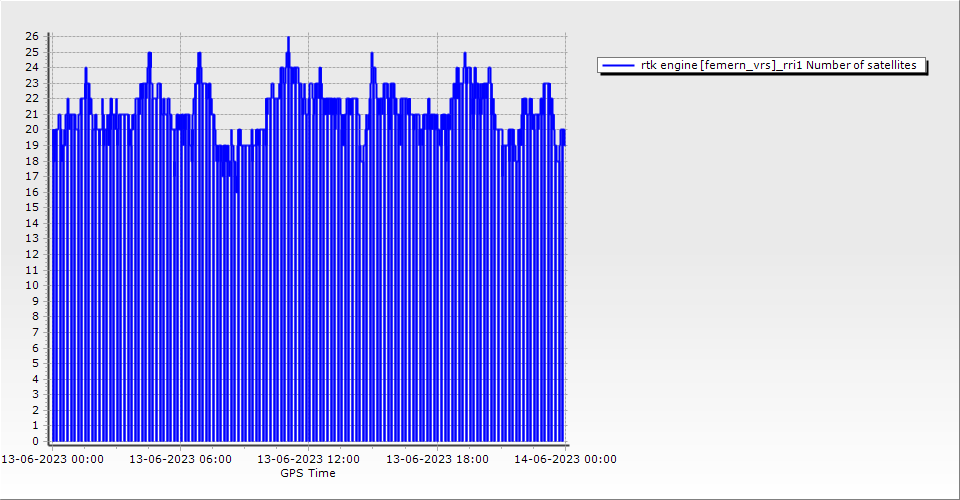
Task: Select the '24' tick label on the Y axis
Action: point(32,67)
